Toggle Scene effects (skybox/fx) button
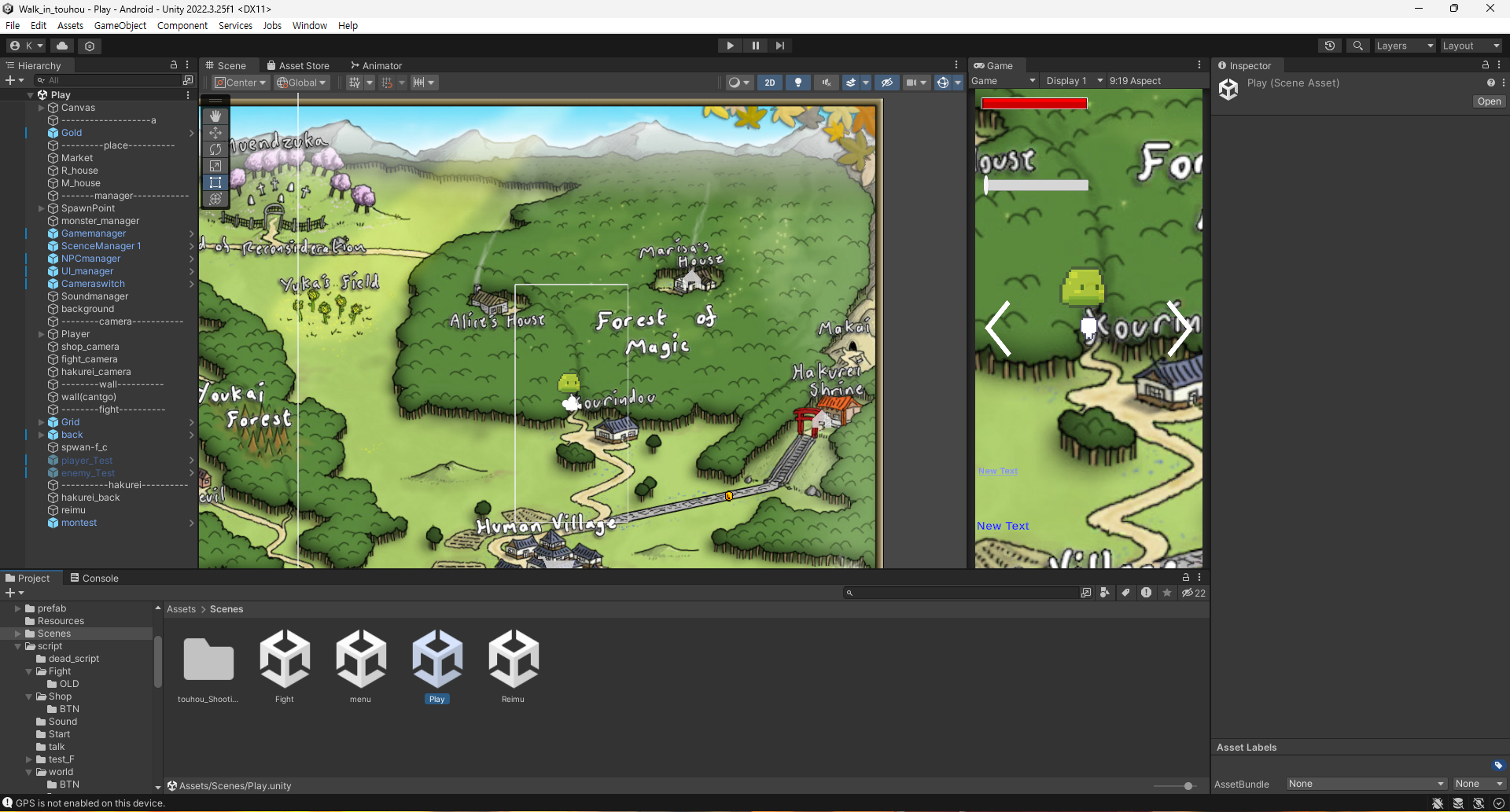The width and height of the screenshot is (1510, 812). pyautogui.click(x=851, y=83)
